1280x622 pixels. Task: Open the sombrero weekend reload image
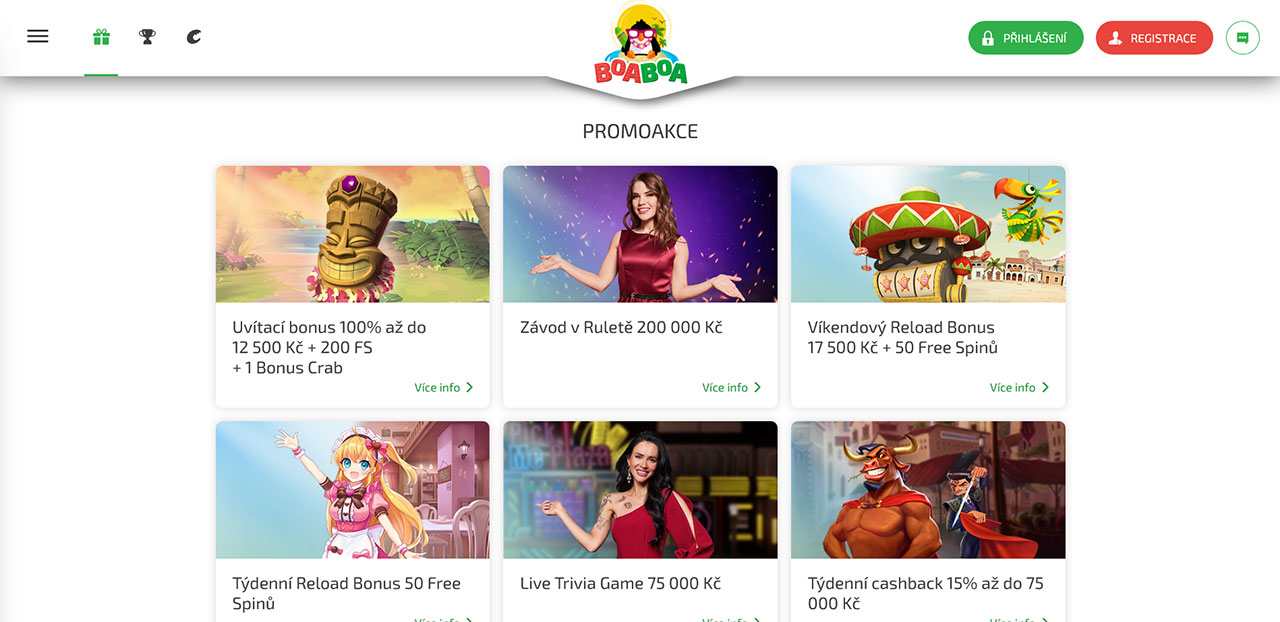coord(928,234)
